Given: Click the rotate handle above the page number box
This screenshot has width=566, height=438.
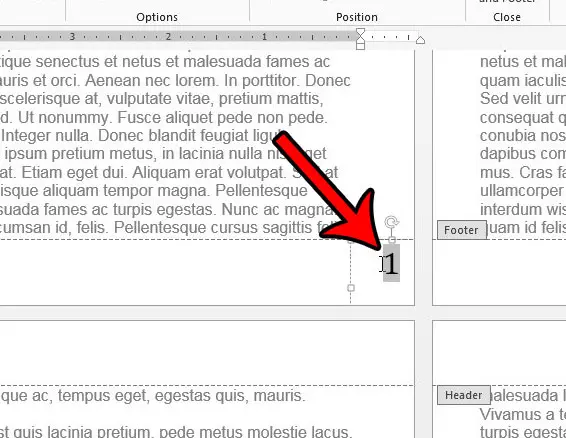Looking at the screenshot, I should 392,222.
